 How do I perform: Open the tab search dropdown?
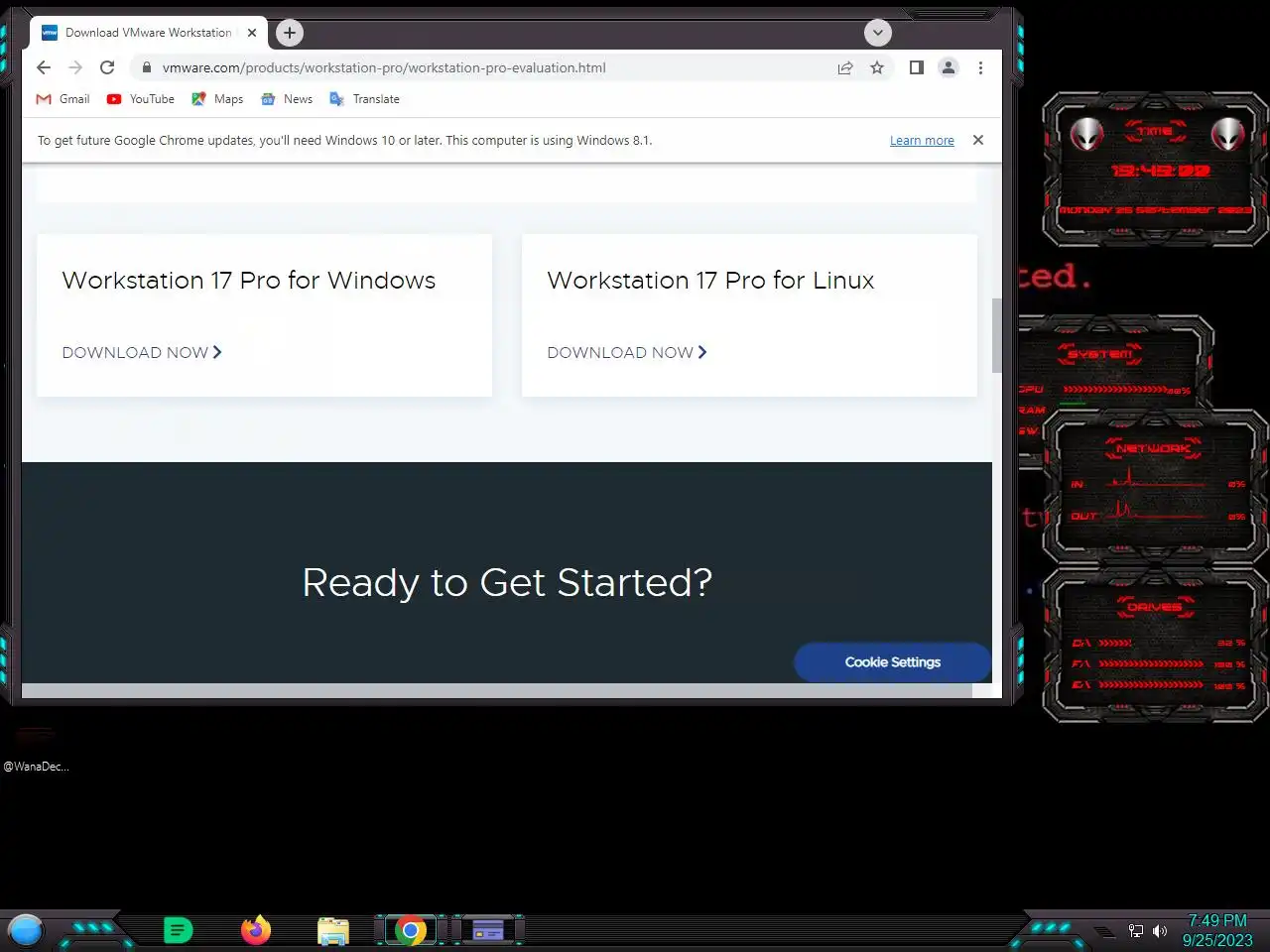[877, 33]
